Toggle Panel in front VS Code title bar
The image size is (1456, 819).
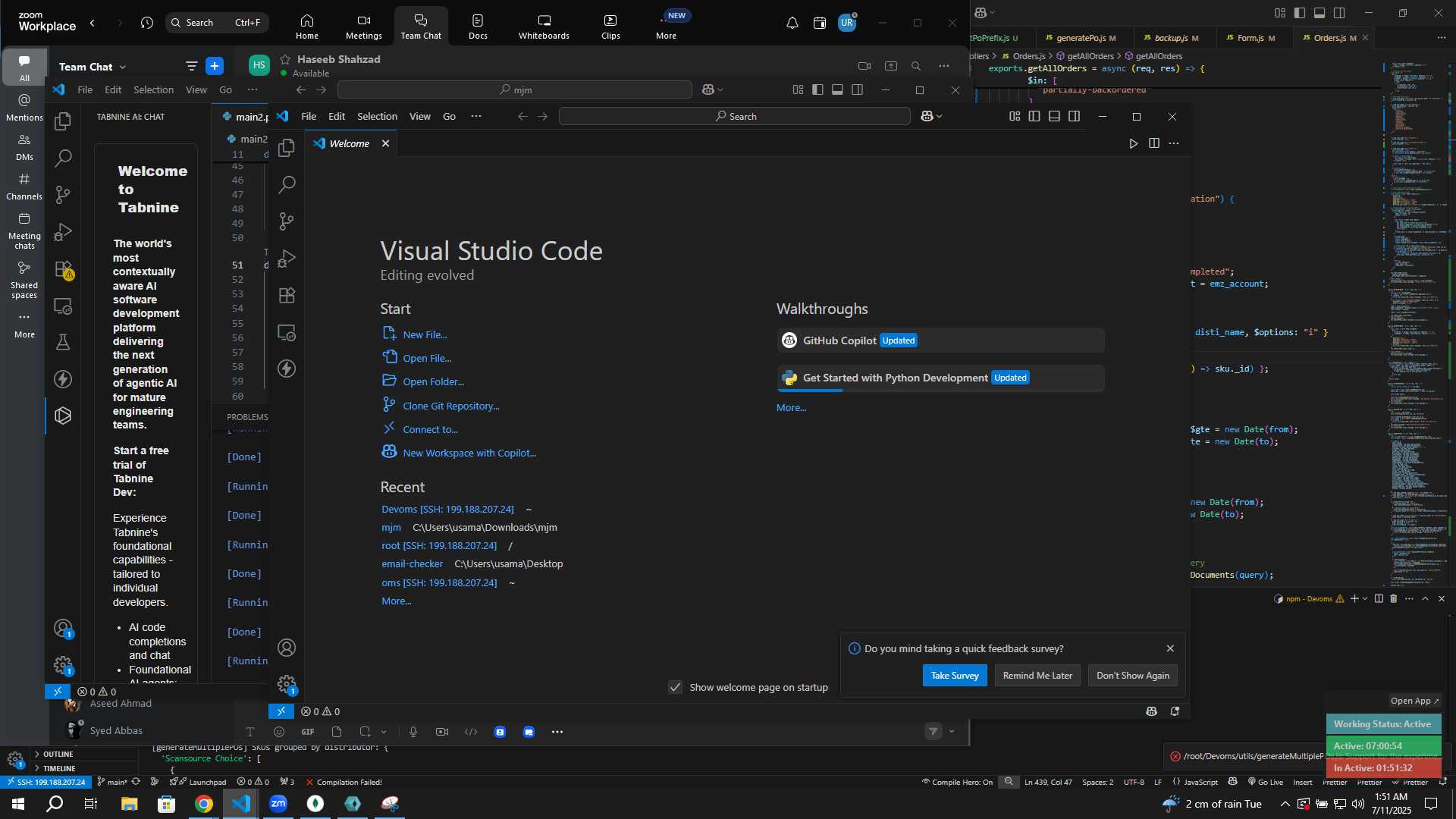coord(1054,116)
